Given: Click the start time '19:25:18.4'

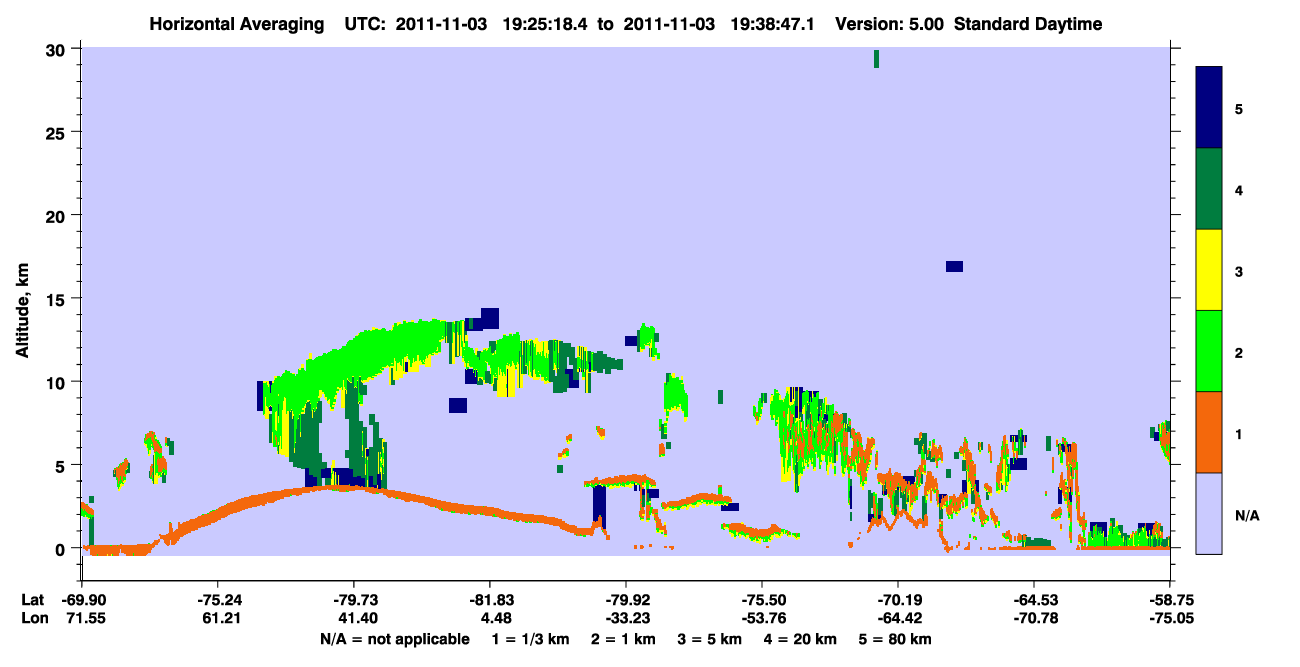Looking at the screenshot, I should [544, 24].
